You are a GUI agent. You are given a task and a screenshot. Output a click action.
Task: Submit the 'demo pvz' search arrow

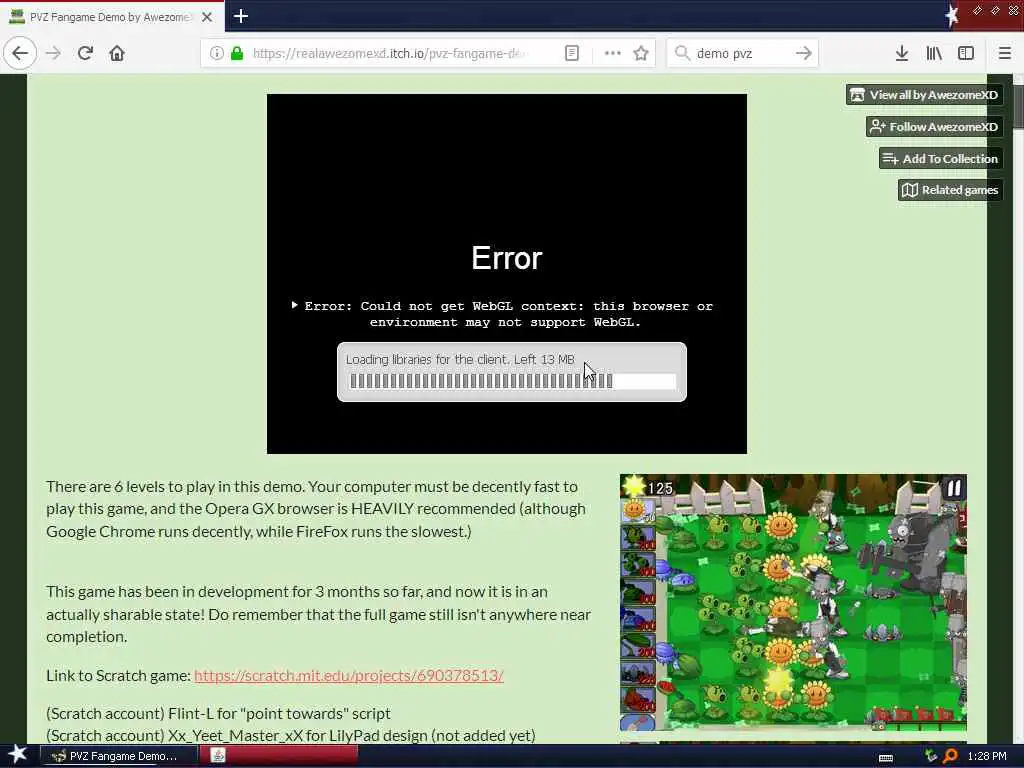point(803,53)
